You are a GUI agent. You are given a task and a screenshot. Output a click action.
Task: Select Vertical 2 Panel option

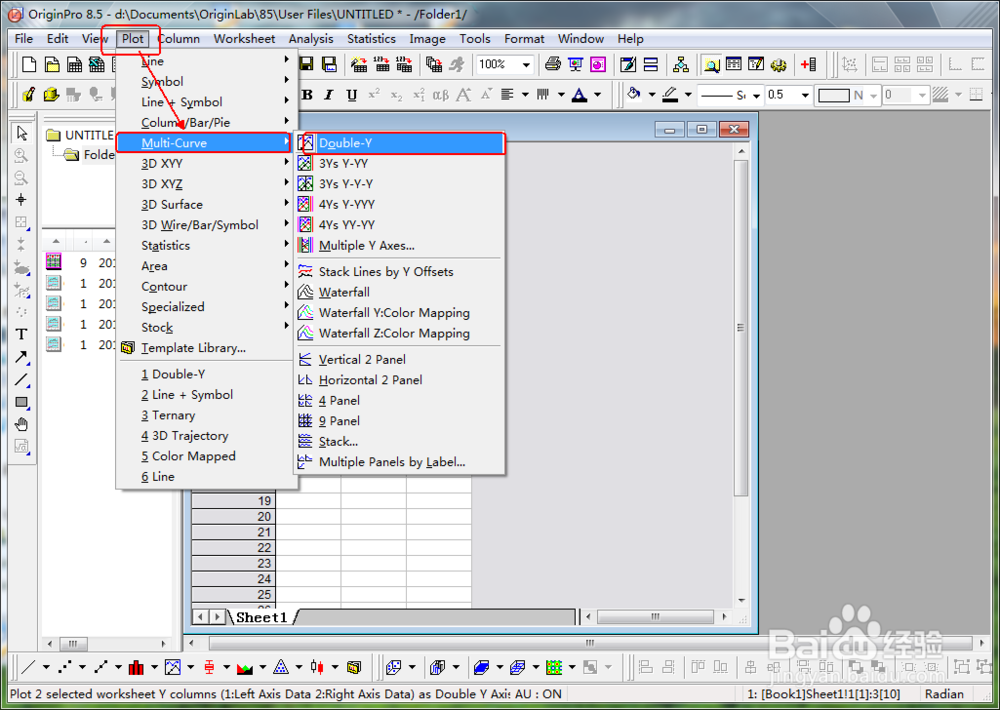pyautogui.click(x=400, y=359)
